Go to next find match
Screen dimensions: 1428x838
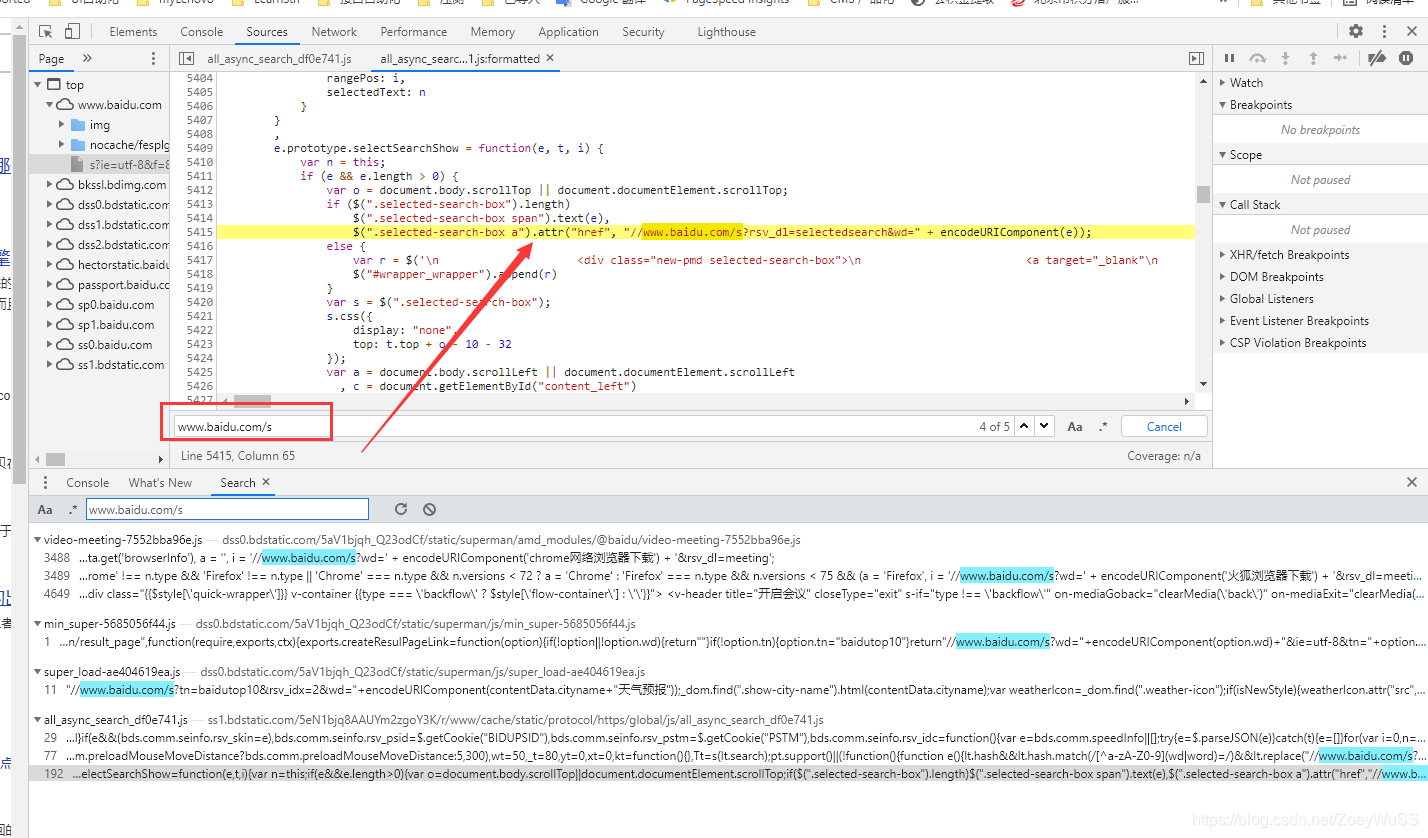point(1044,426)
